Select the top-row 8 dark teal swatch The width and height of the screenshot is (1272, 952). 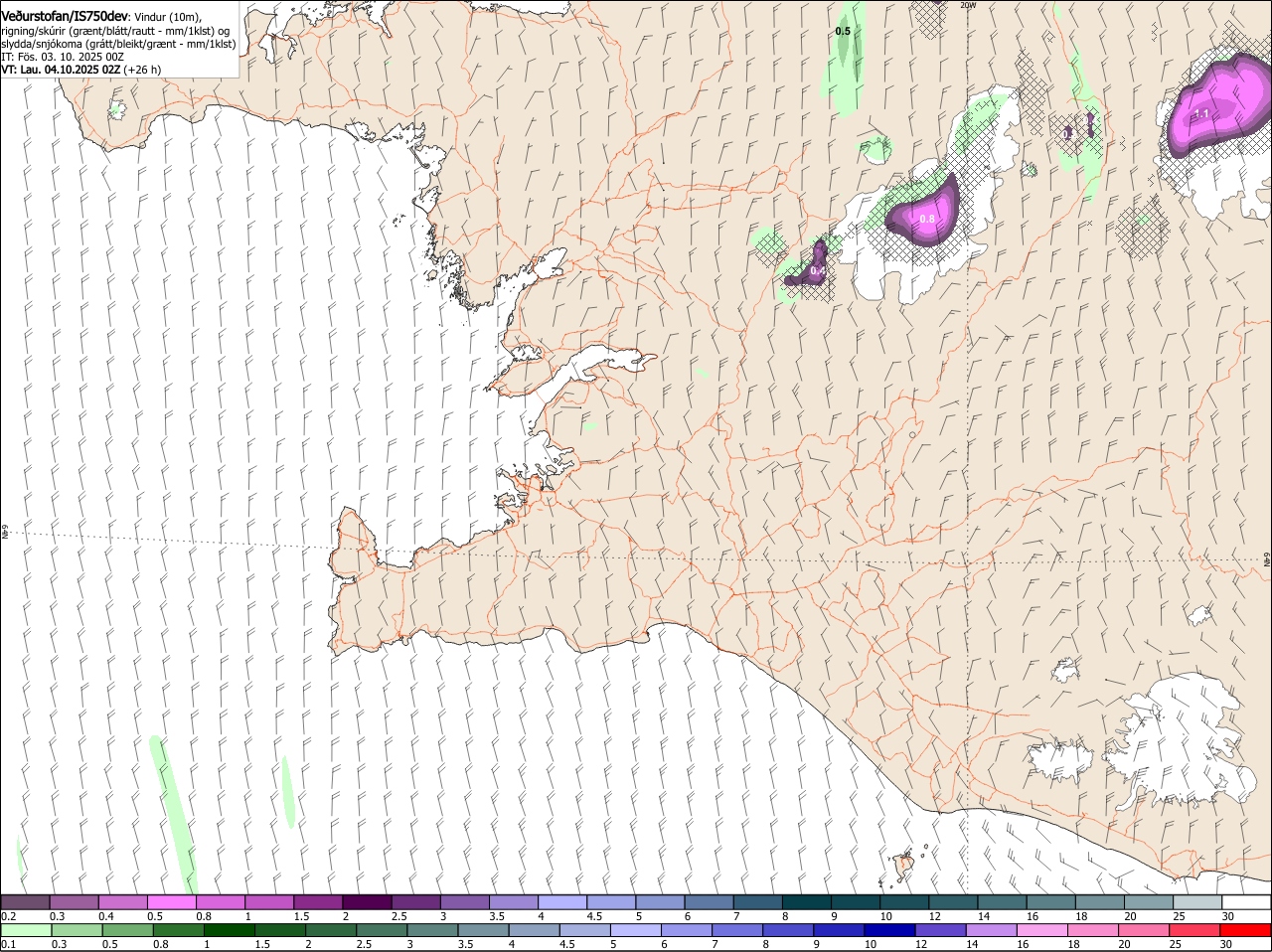[807, 902]
